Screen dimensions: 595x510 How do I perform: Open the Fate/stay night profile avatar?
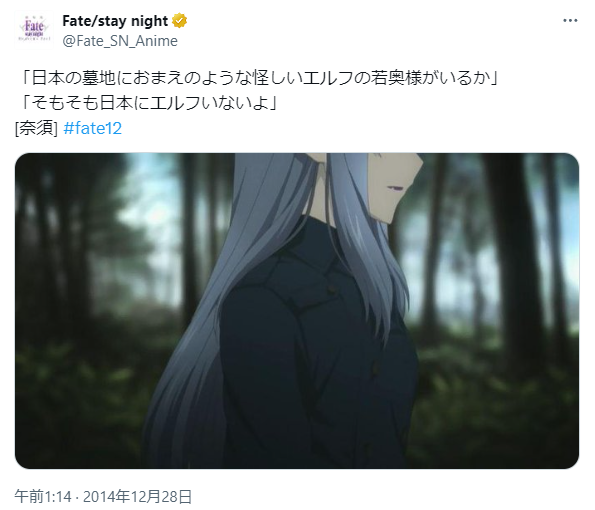coord(34,30)
